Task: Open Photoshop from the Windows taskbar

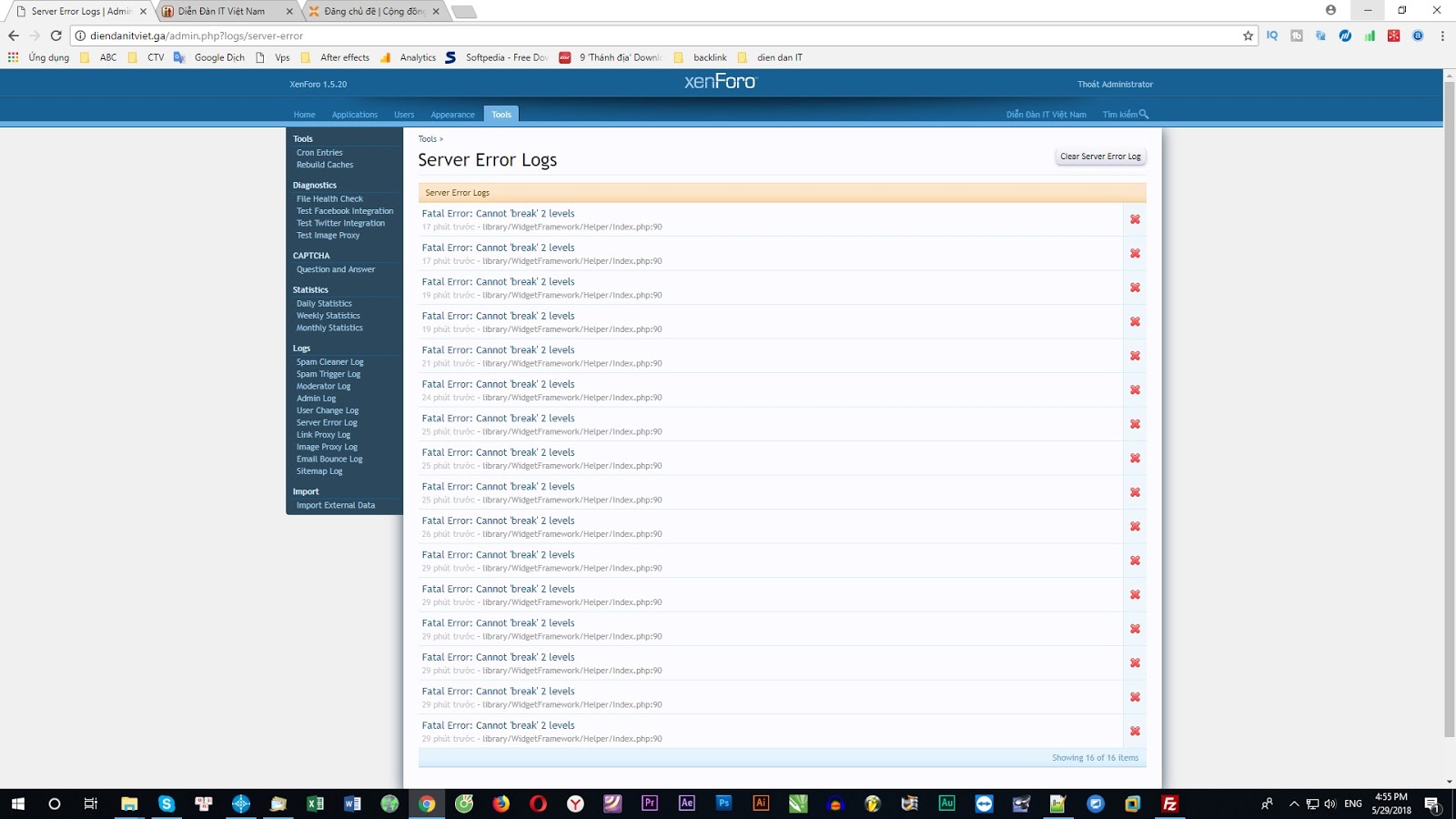Action: 723,803
